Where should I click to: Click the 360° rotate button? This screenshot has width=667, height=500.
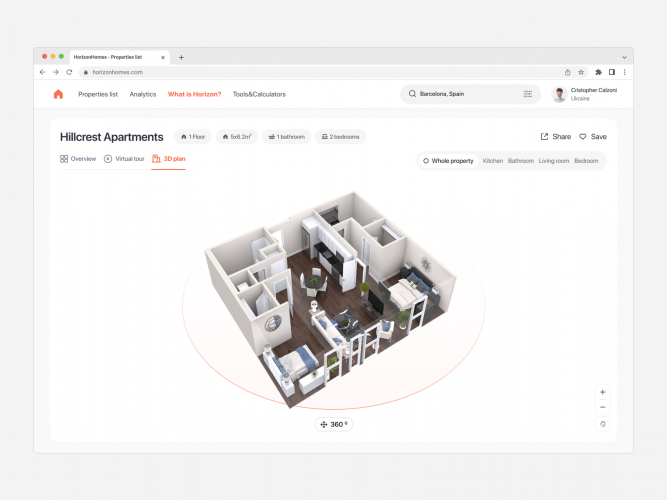(x=334, y=424)
